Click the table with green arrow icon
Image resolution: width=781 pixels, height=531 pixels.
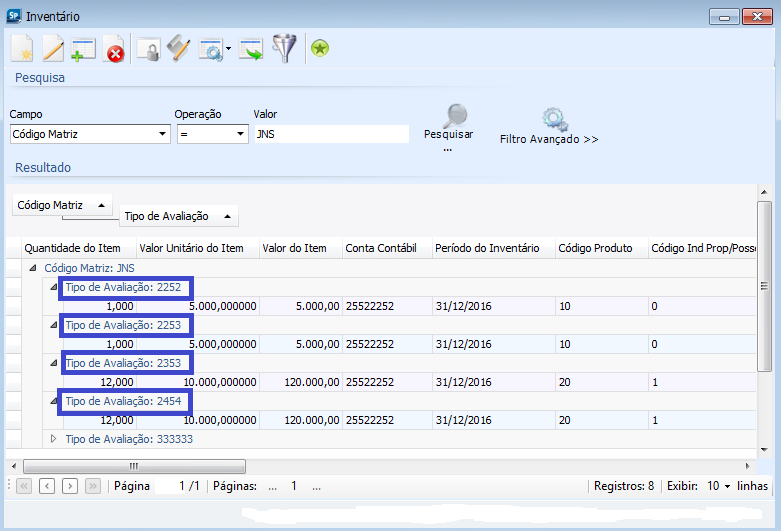[x=250, y=50]
